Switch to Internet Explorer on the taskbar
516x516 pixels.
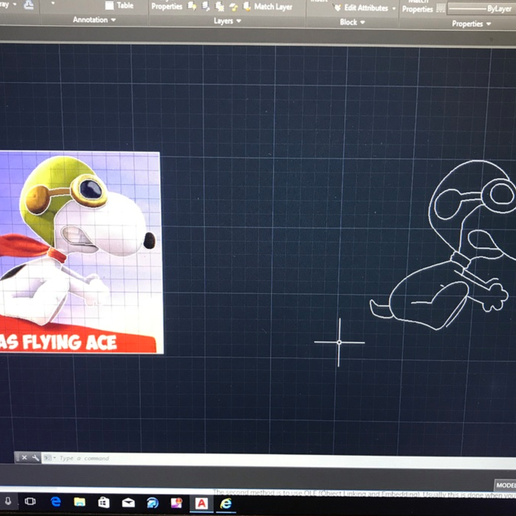point(226,503)
